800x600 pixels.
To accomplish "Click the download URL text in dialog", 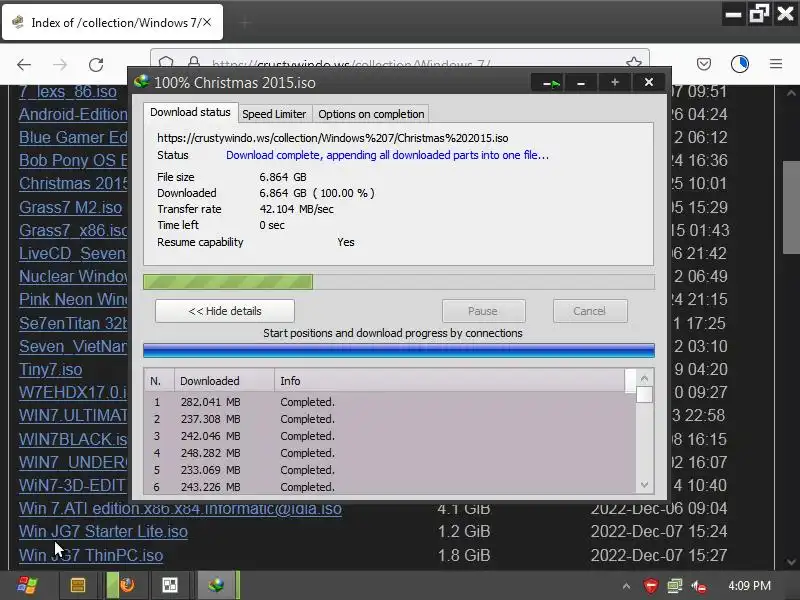I will 333,138.
